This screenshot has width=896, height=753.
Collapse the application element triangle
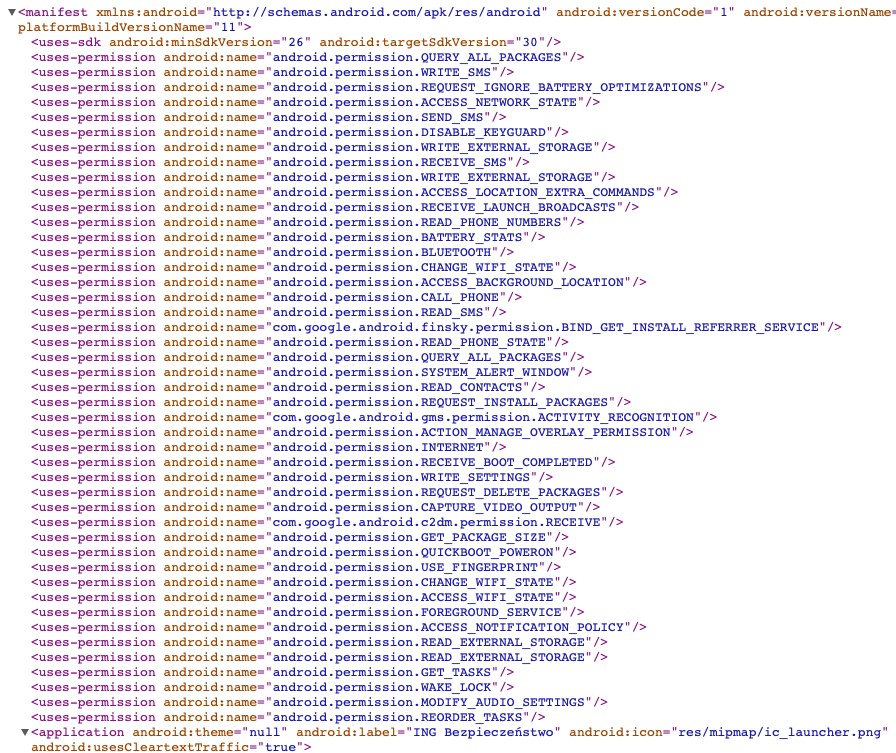[x=24, y=732]
